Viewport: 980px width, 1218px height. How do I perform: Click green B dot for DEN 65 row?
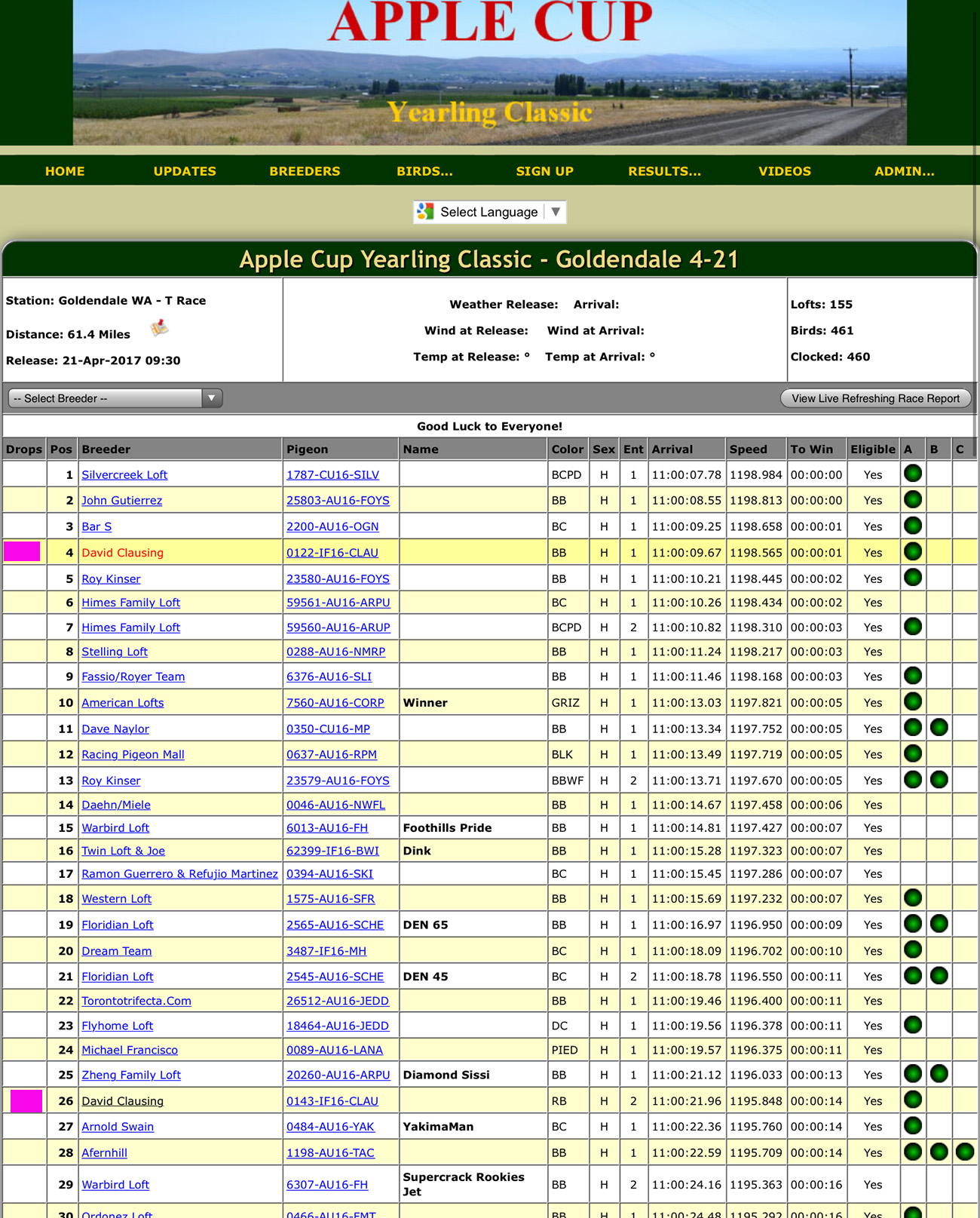tap(939, 924)
